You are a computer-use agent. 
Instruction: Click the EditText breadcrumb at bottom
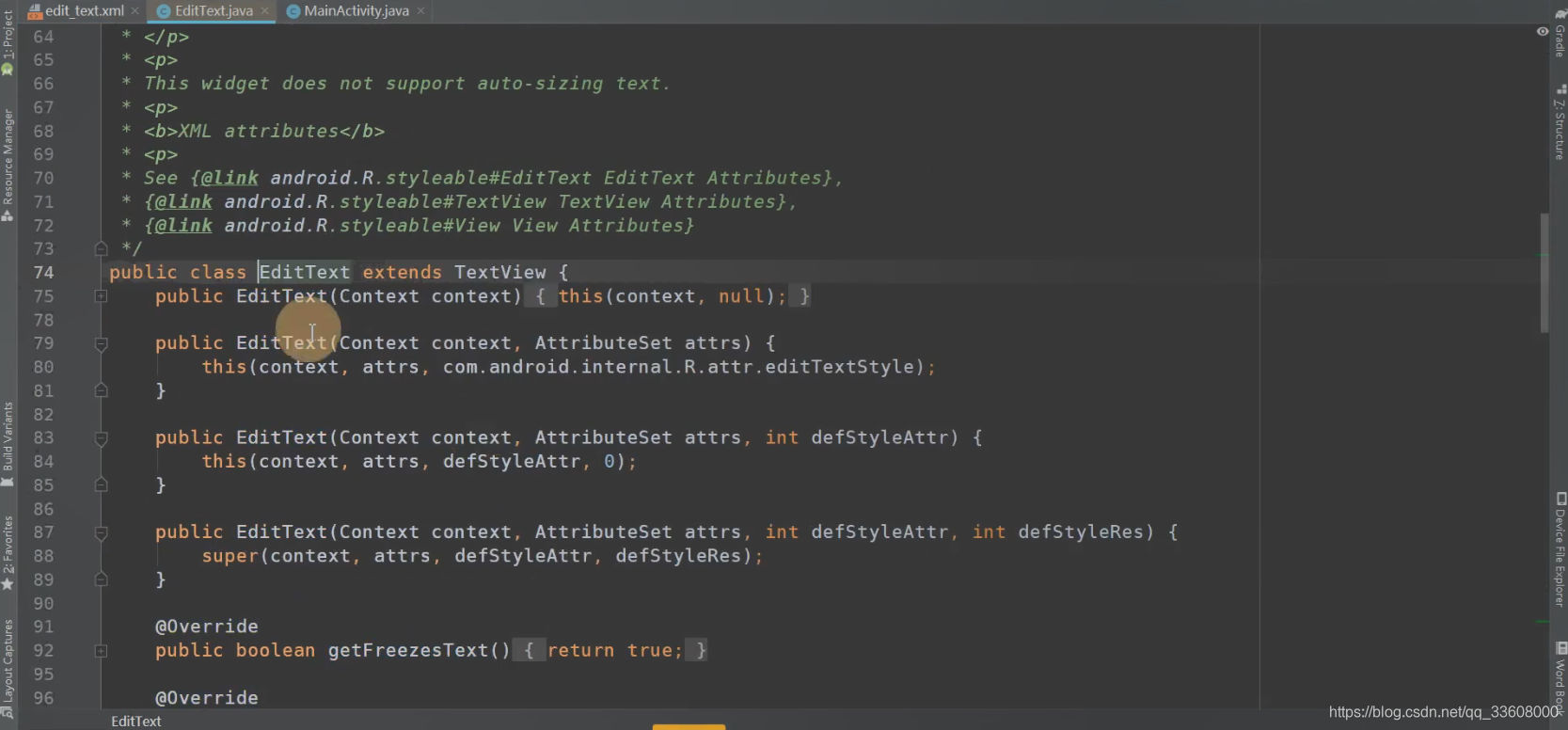click(135, 721)
